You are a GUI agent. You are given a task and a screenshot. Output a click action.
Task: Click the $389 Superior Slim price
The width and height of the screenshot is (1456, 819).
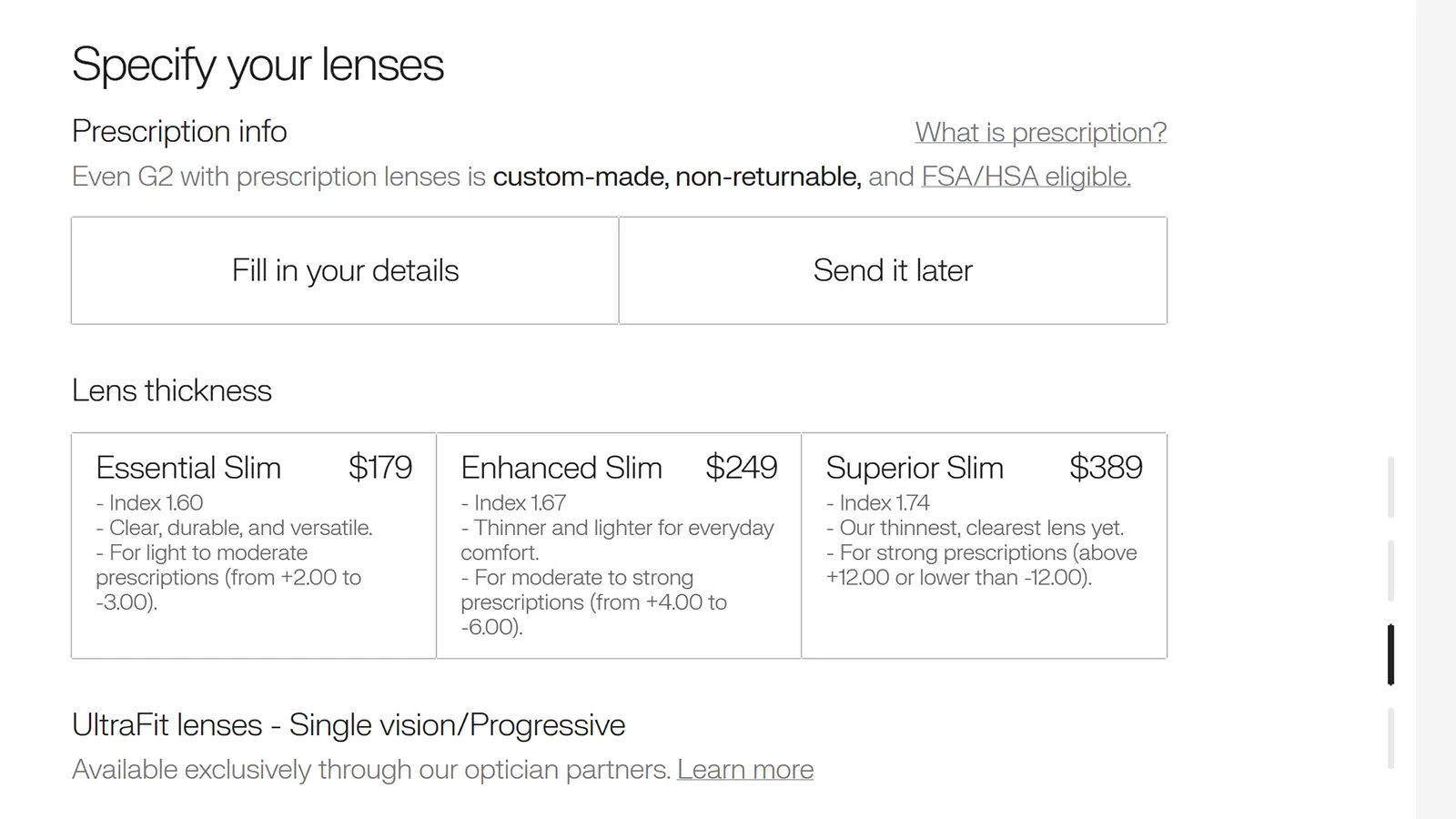1106,468
